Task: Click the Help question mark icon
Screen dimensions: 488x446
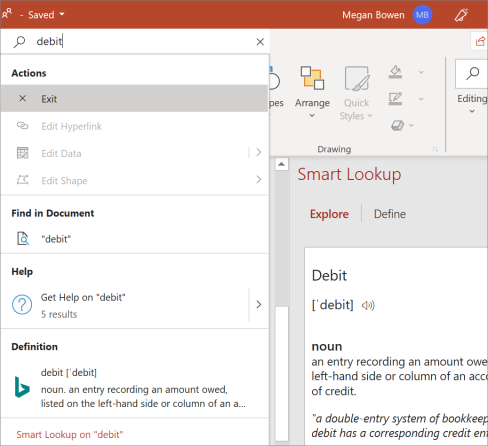Action: coord(22,304)
